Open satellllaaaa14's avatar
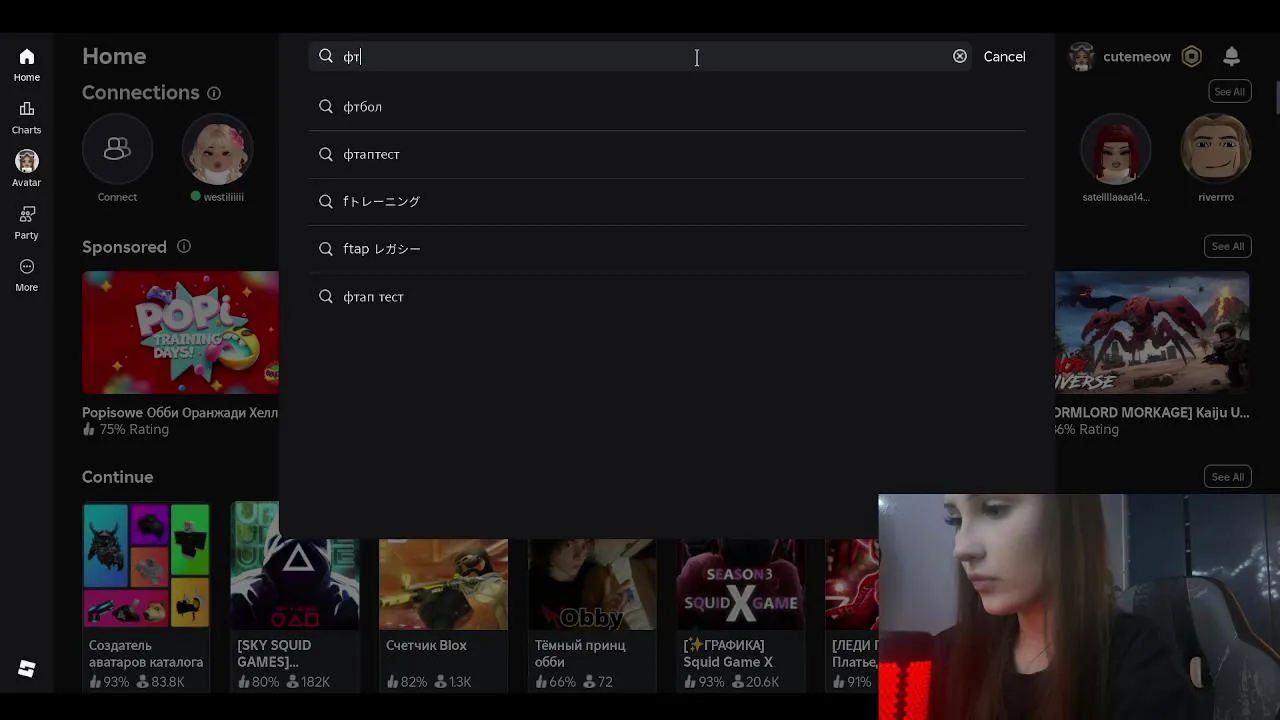The width and height of the screenshot is (1280, 720). 1116,149
